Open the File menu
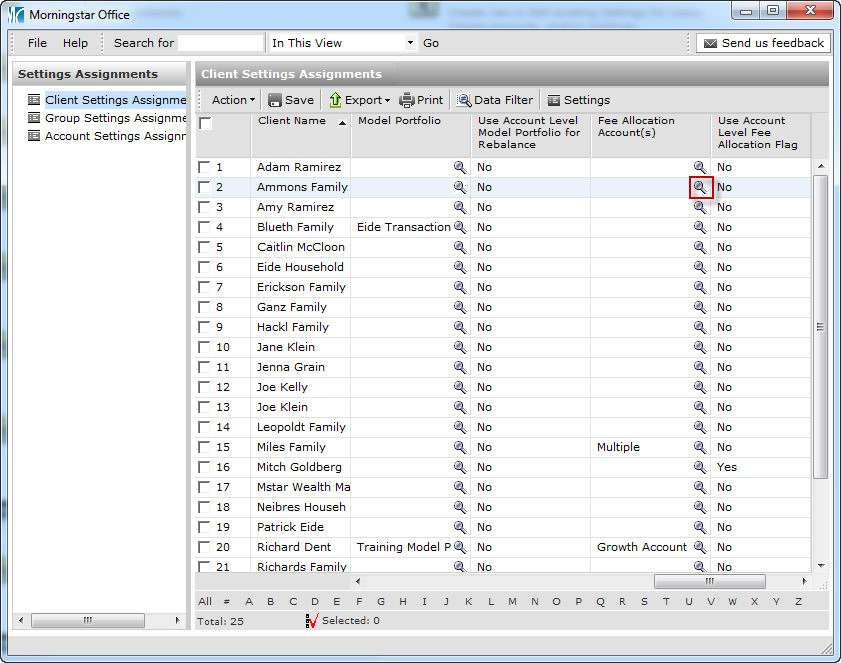The height and width of the screenshot is (663, 841). point(37,43)
